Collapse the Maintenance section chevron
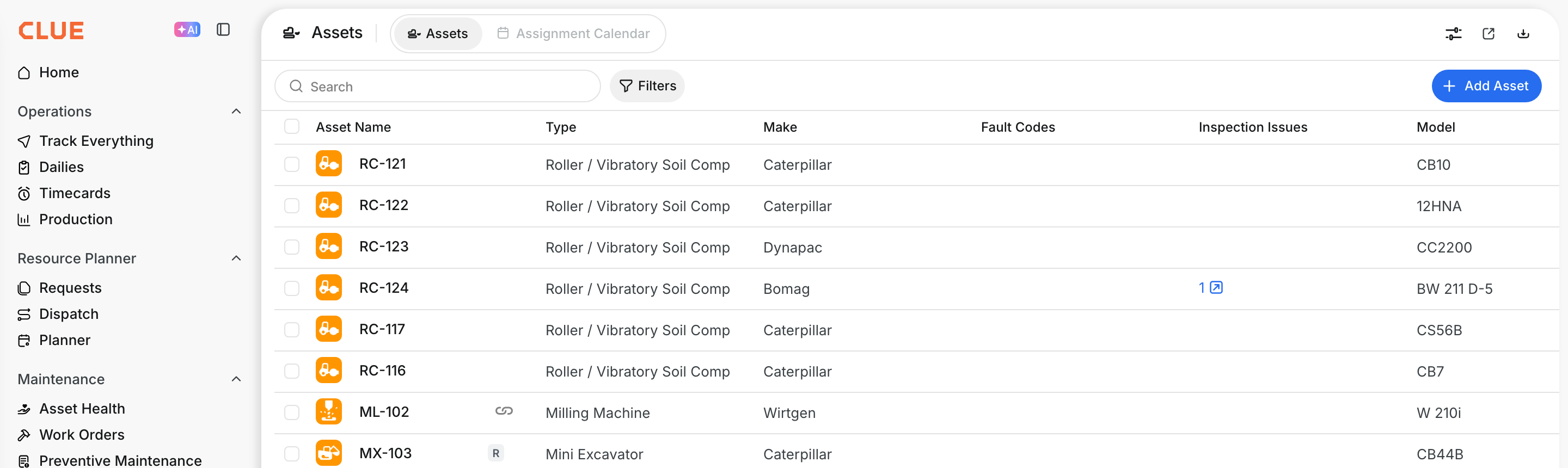Image resolution: width=1568 pixels, height=468 pixels. (x=237, y=379)
